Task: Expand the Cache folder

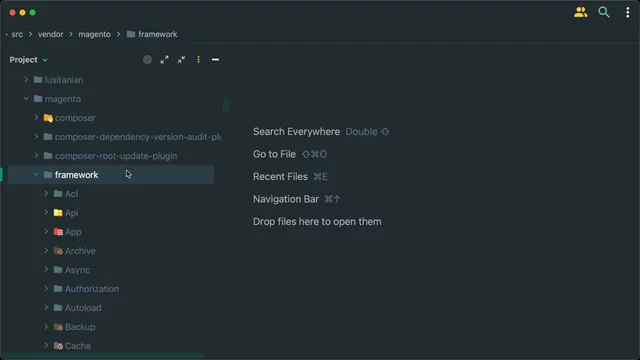Action: [x=46, y=346]
